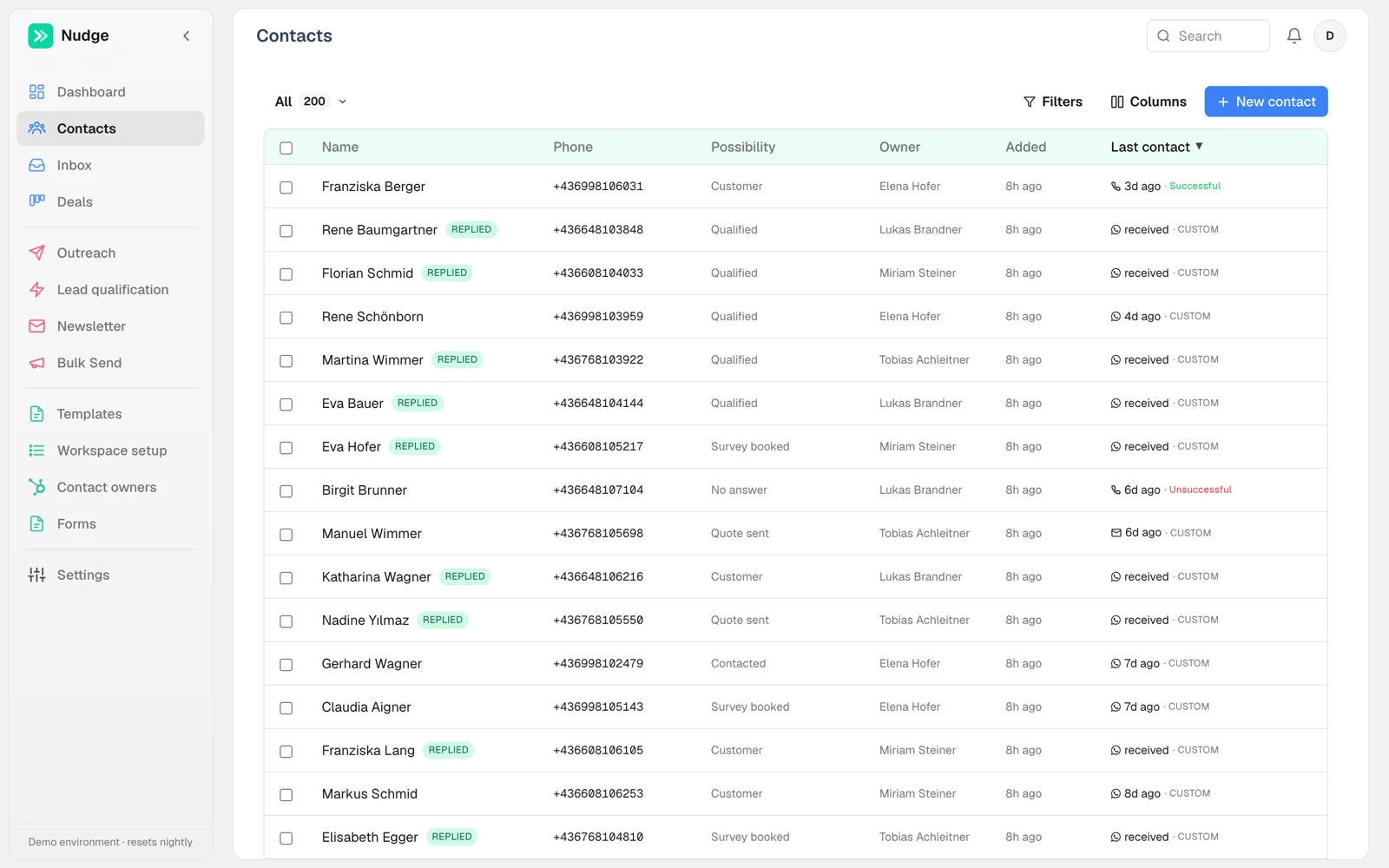1389x868 pixels.
Task: Open the Filters button
Action: point(1052,102)
